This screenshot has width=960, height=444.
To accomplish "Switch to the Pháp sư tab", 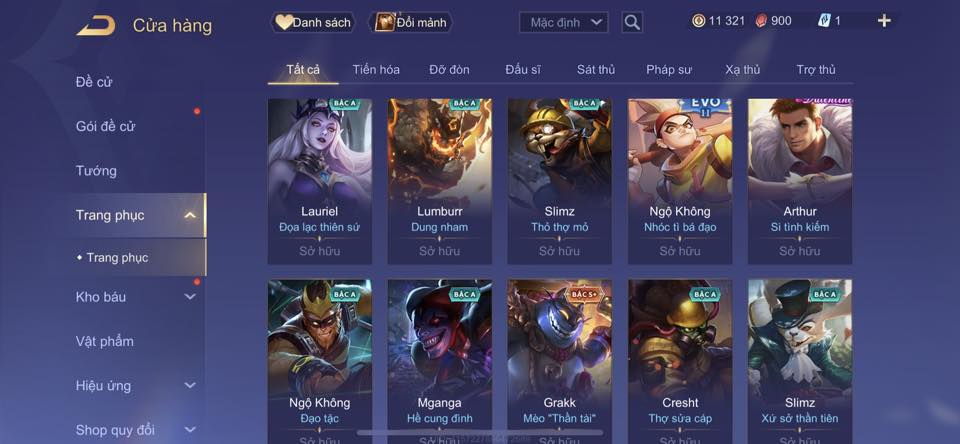I will click(x=669, y=70).
